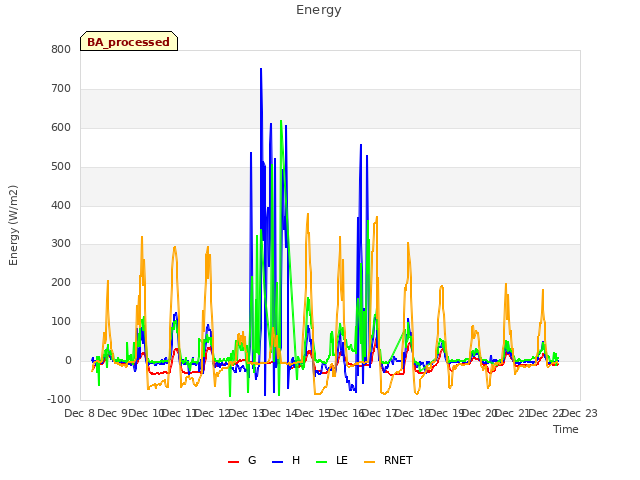Toggle the RNET series legend entry

click(388, 460)
